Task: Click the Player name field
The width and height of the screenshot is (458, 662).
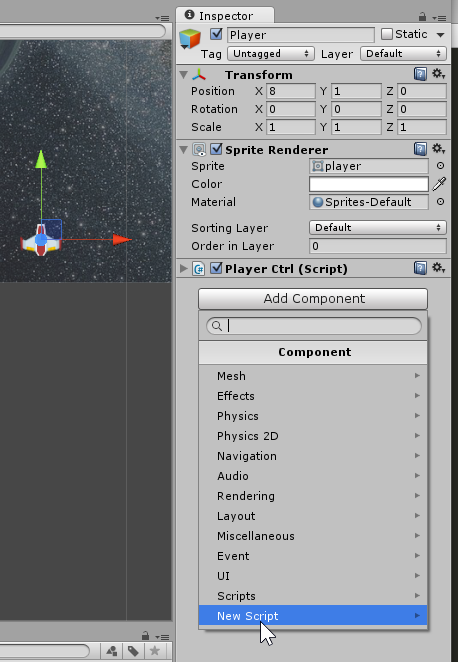Action: coord(301,35)
